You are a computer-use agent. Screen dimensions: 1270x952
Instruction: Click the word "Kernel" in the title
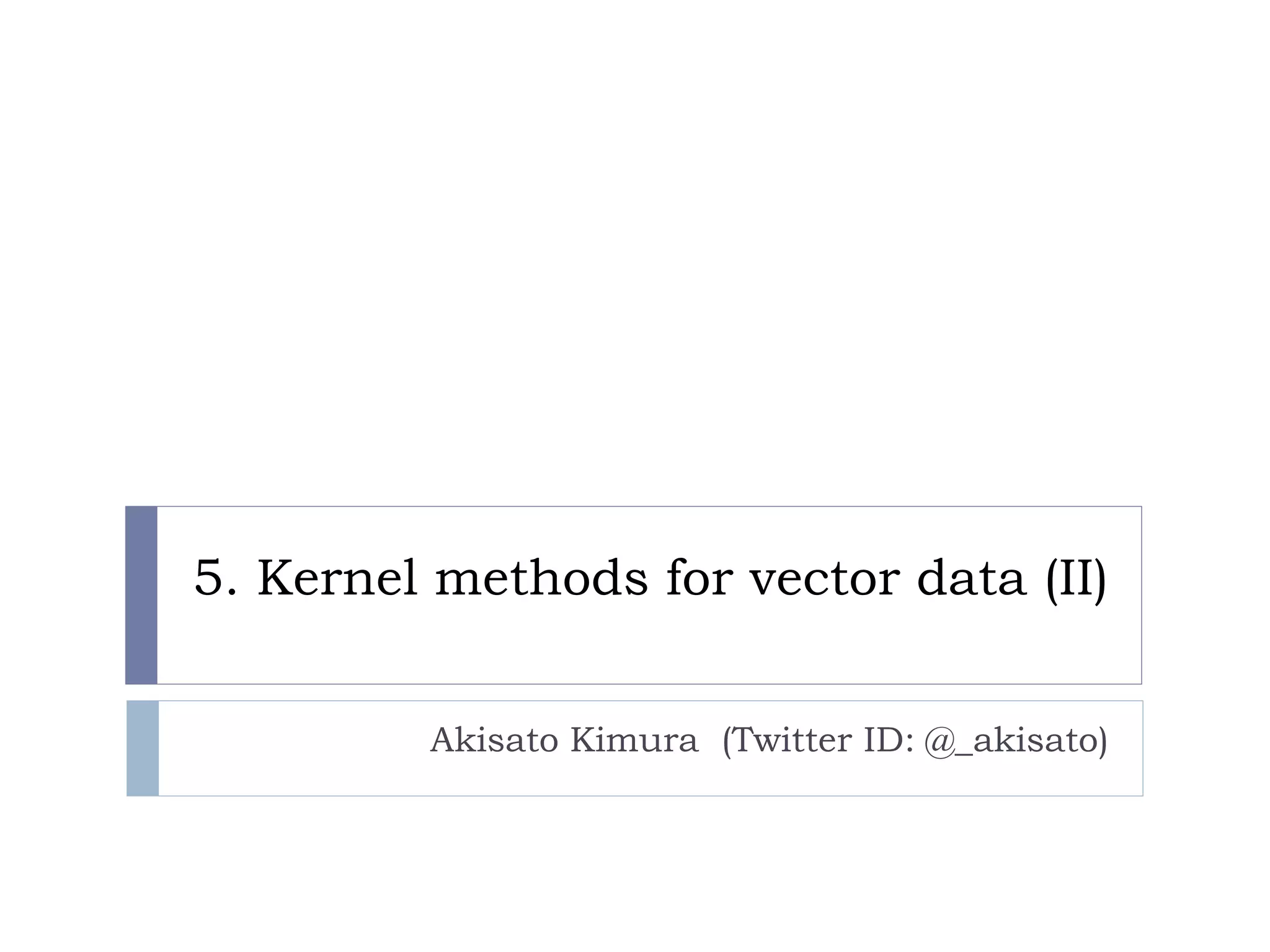pyautogui.click(x=337, y=578)
